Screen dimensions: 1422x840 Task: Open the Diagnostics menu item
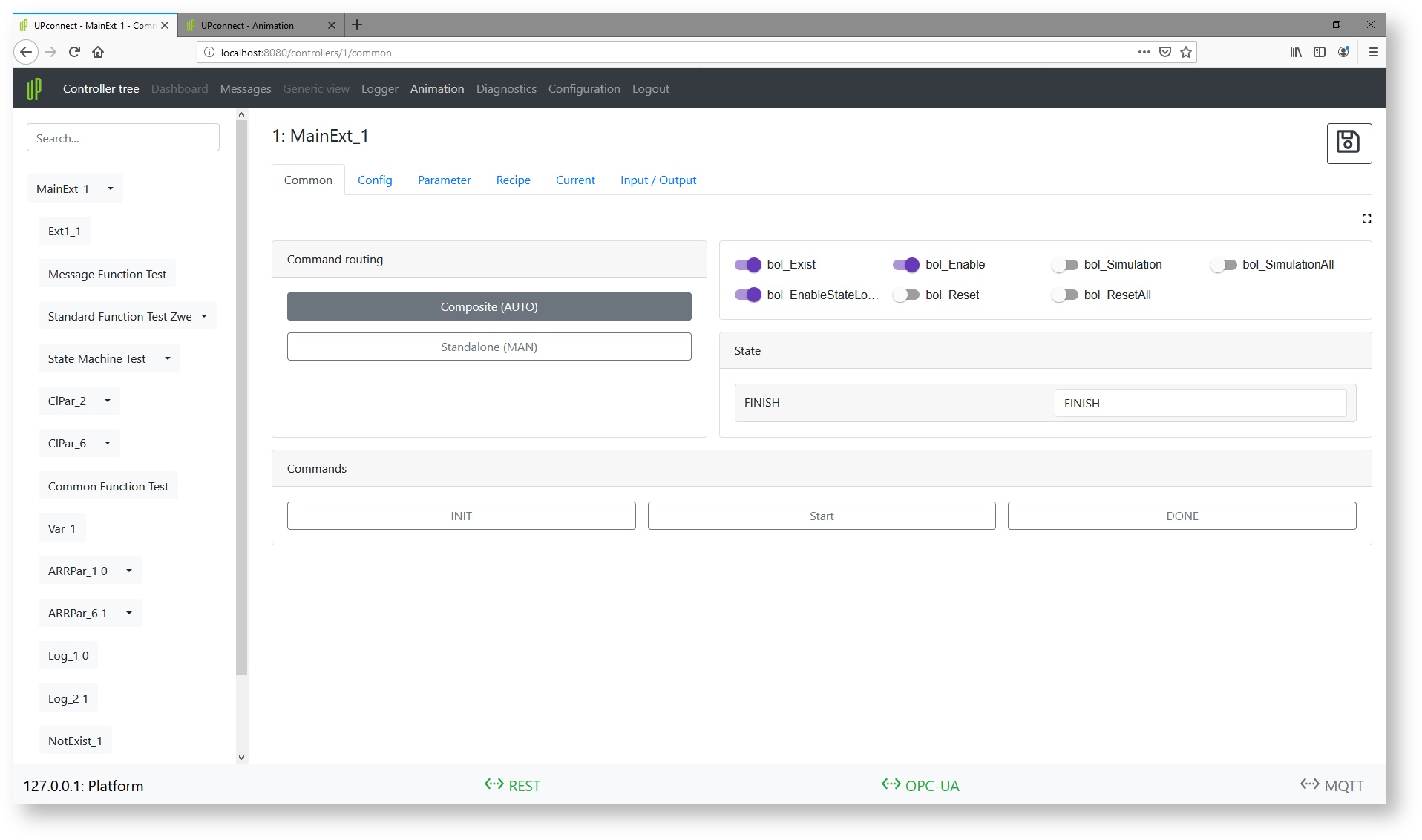tap(506, 89)
